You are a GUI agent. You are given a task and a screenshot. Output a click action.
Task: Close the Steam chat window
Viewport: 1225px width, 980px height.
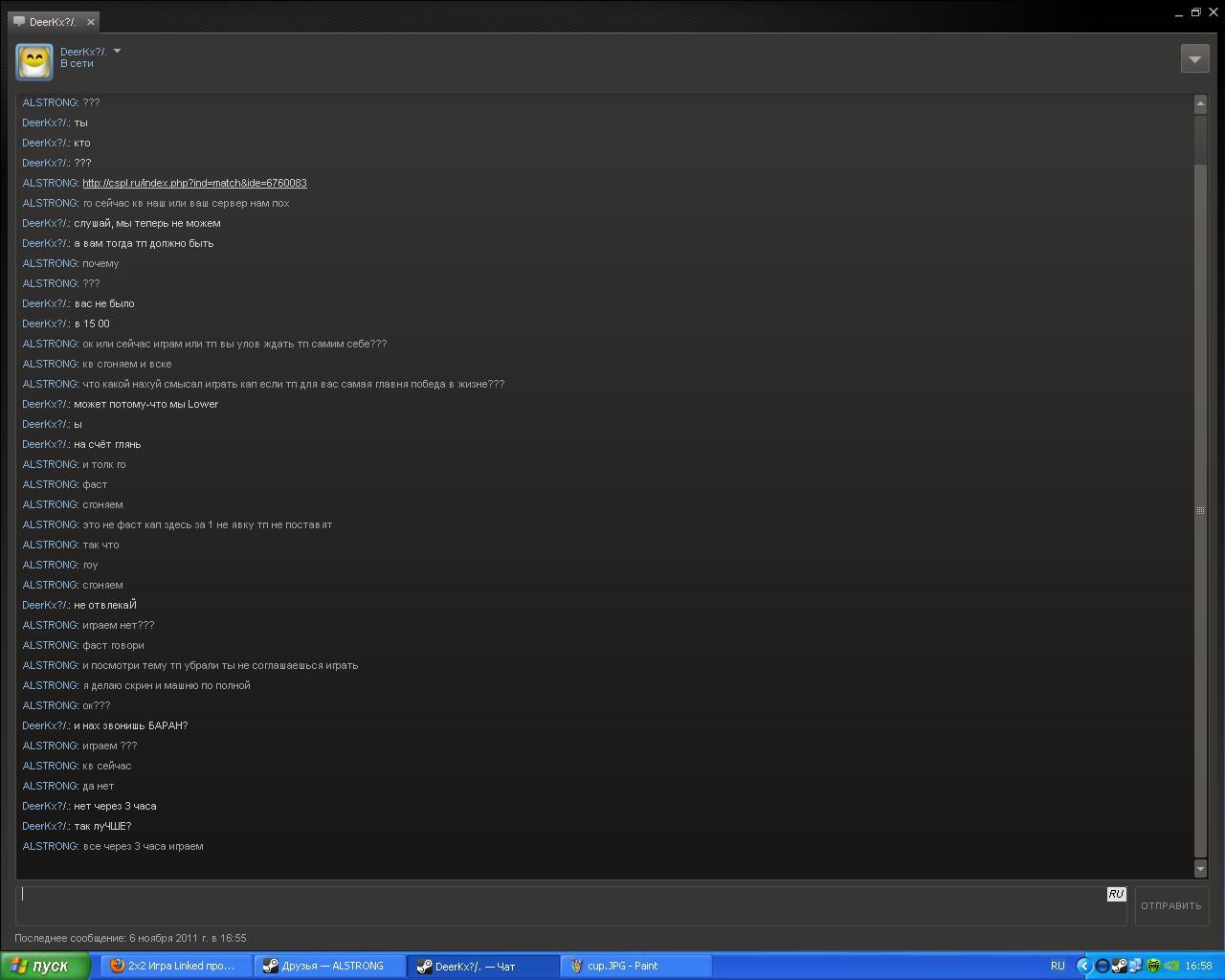pos(1213,12)
